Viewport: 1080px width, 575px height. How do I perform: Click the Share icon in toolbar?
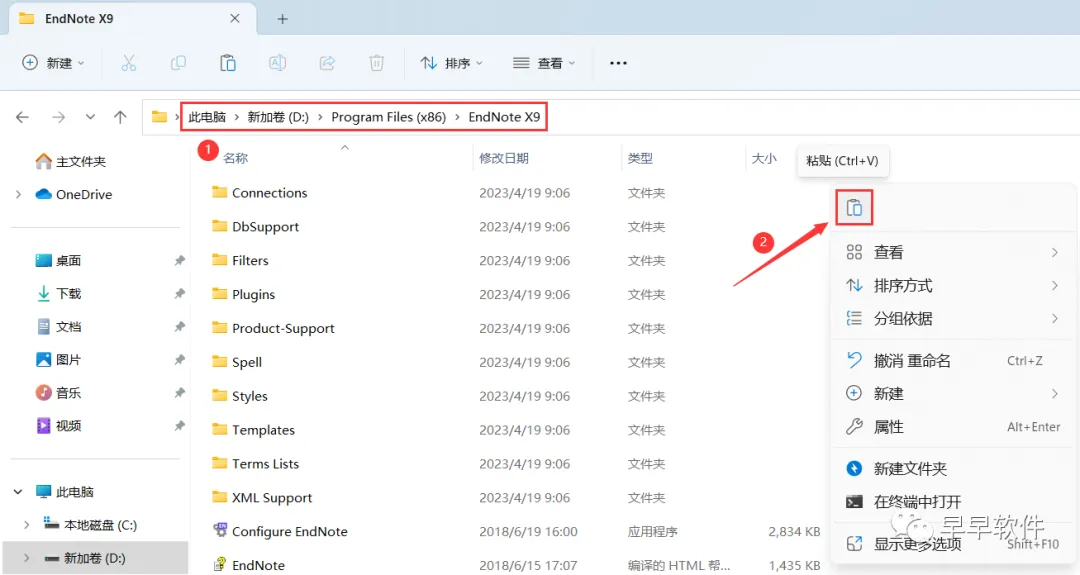(x=327, y=63)
